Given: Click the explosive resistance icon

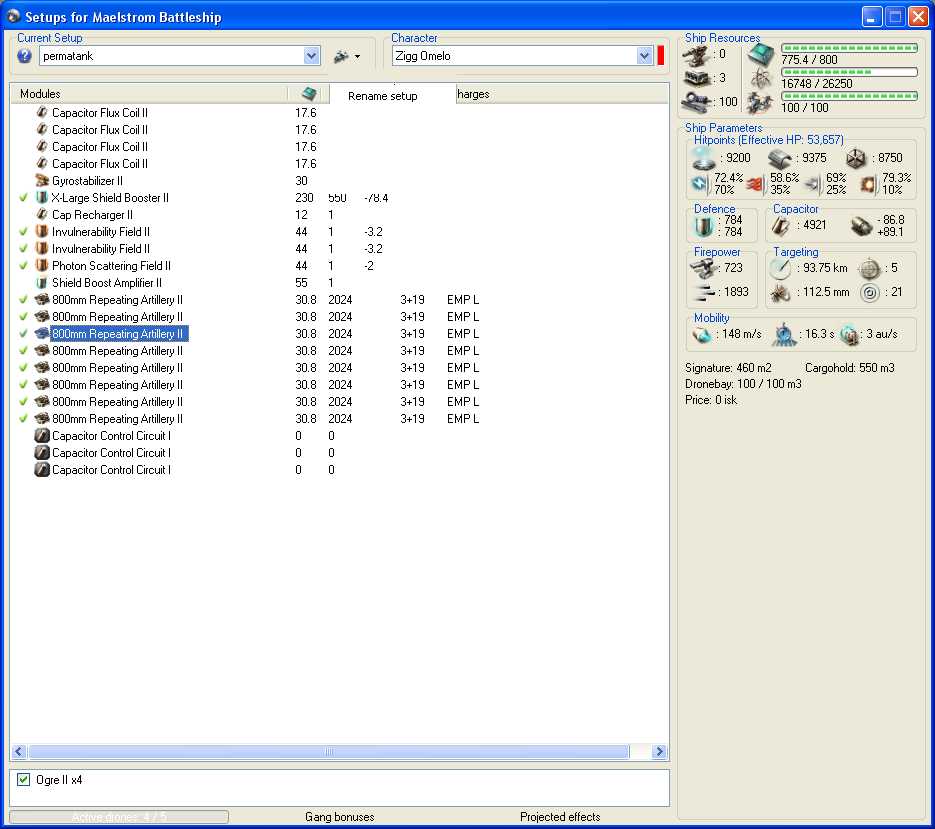Looking at the screenshot, I should click(868, 184).
